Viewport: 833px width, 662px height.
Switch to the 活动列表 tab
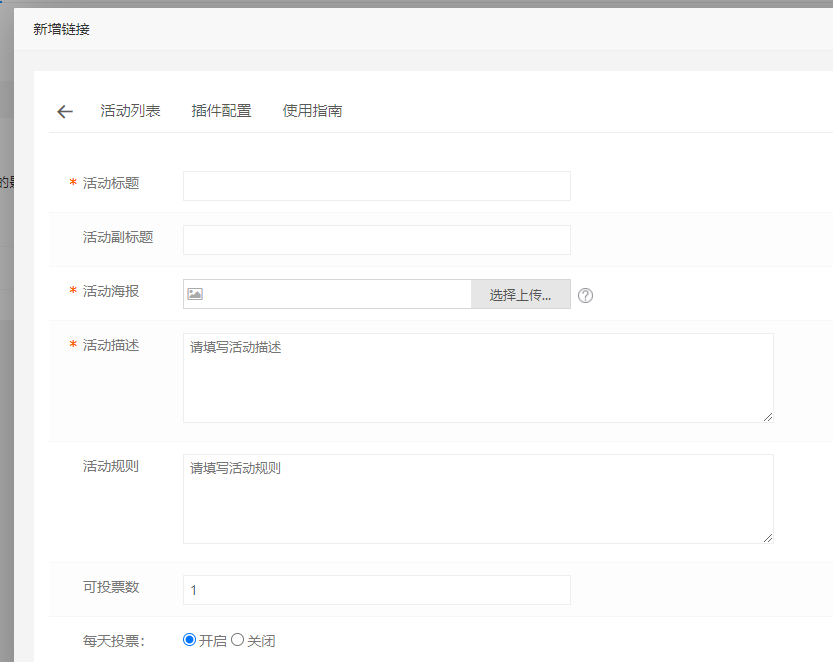pos(130,111)
